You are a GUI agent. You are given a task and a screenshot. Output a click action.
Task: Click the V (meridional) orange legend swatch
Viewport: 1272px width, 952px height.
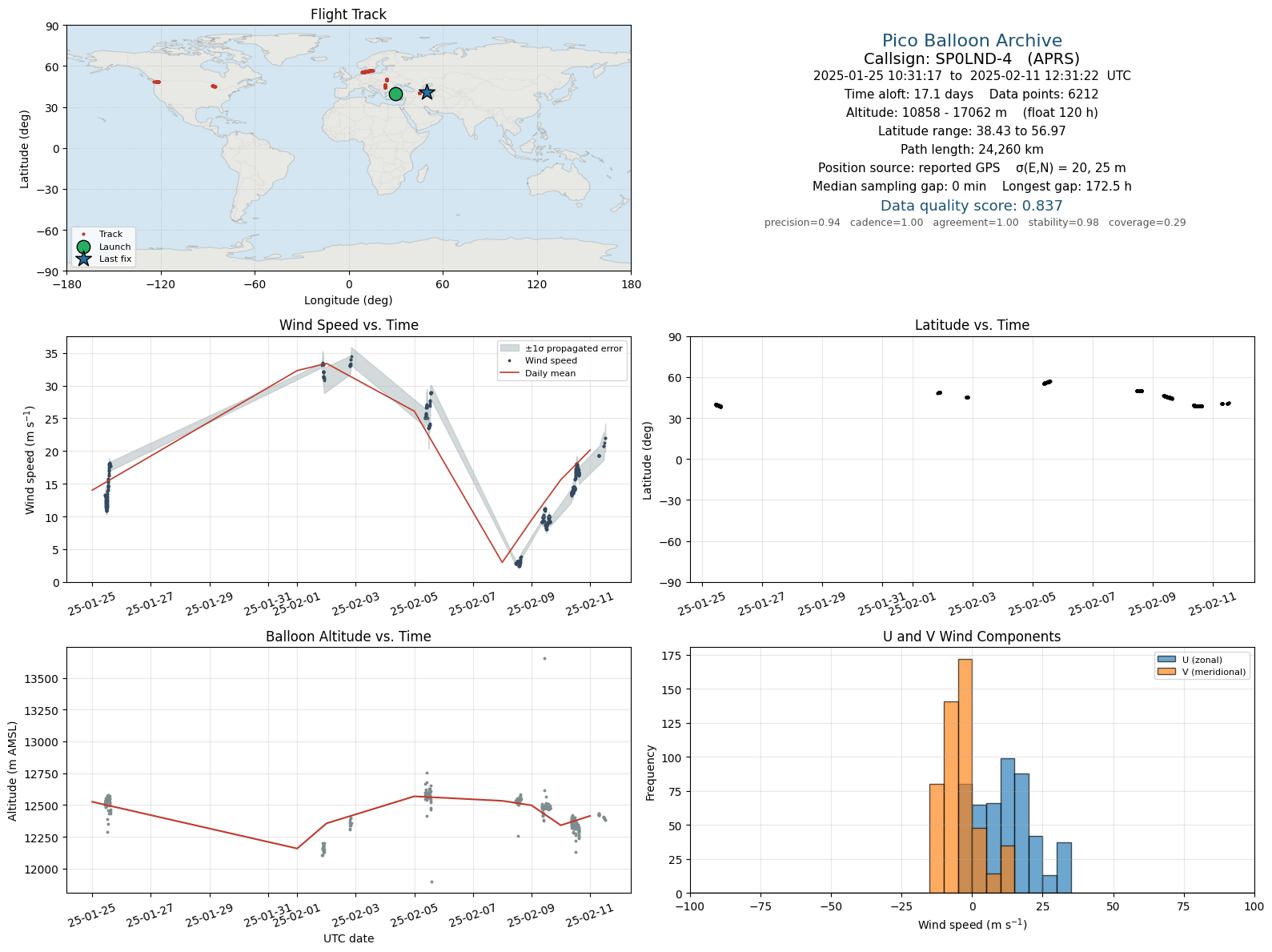[1166, 672]
